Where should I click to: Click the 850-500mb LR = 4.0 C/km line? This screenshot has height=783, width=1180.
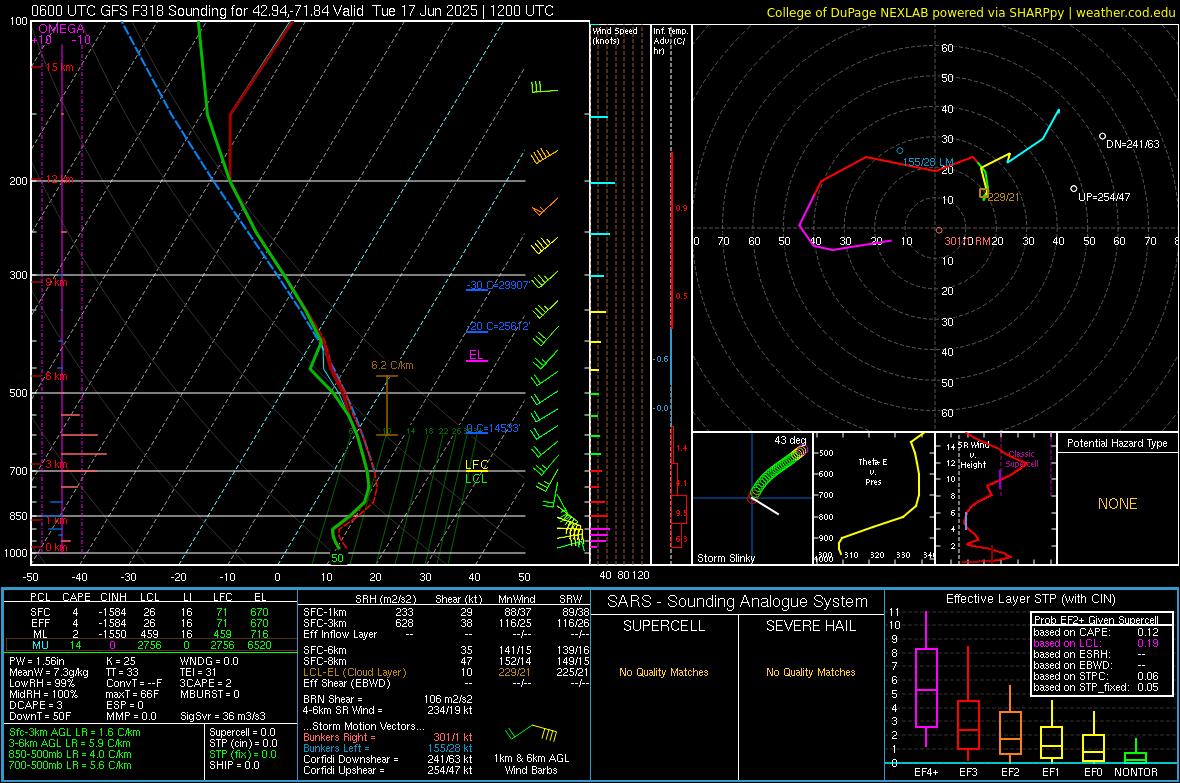(x=70, y=754)
